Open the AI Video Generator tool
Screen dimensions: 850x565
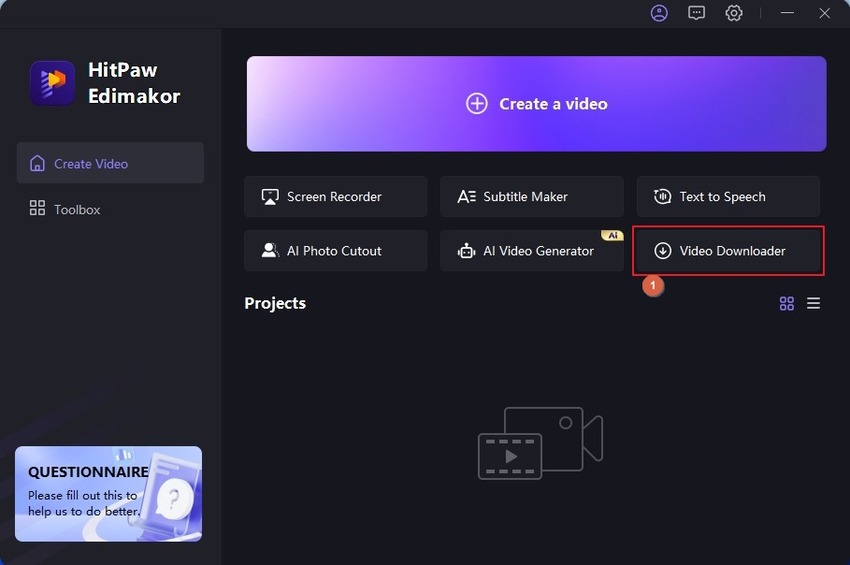tap(532, 251)
